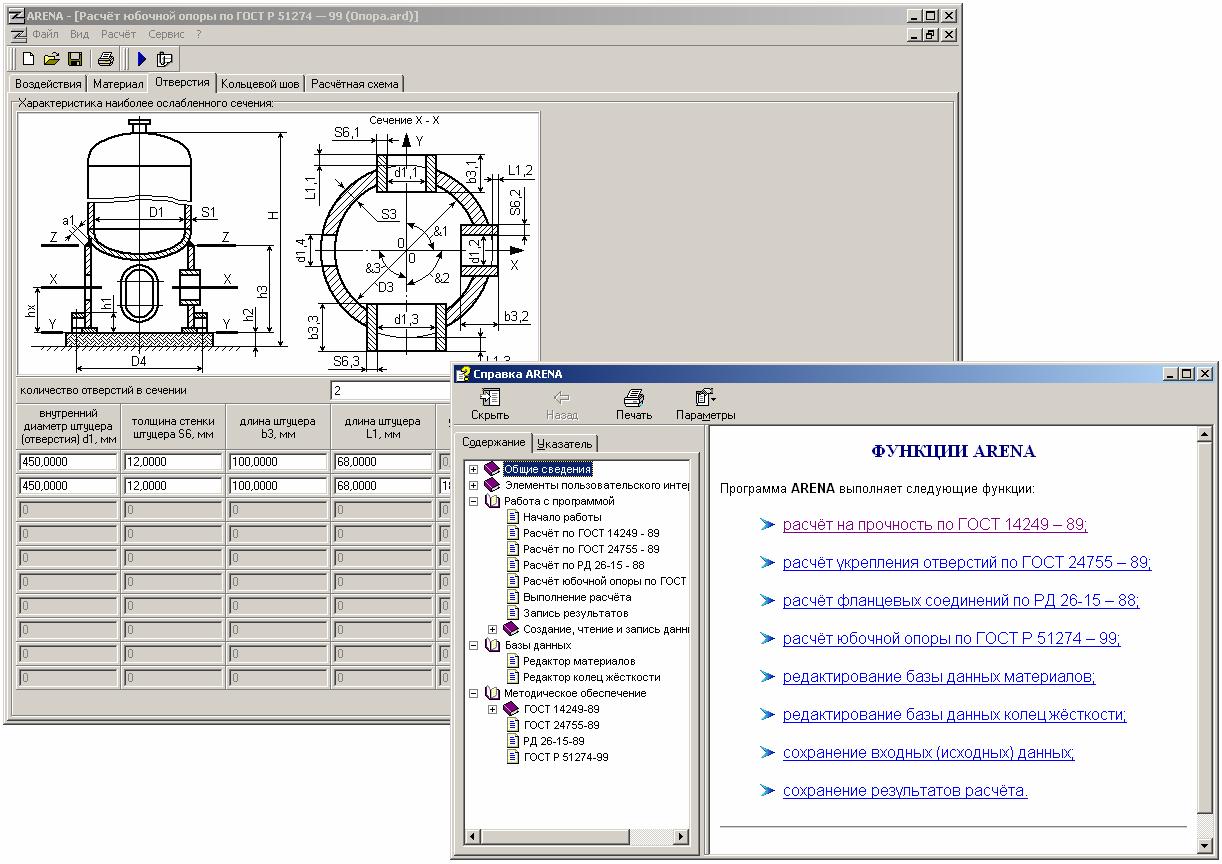This screenshot has width=1222, height=864.
Task: Follow link сохранение результатов расчёта
Action: [905, 790]
